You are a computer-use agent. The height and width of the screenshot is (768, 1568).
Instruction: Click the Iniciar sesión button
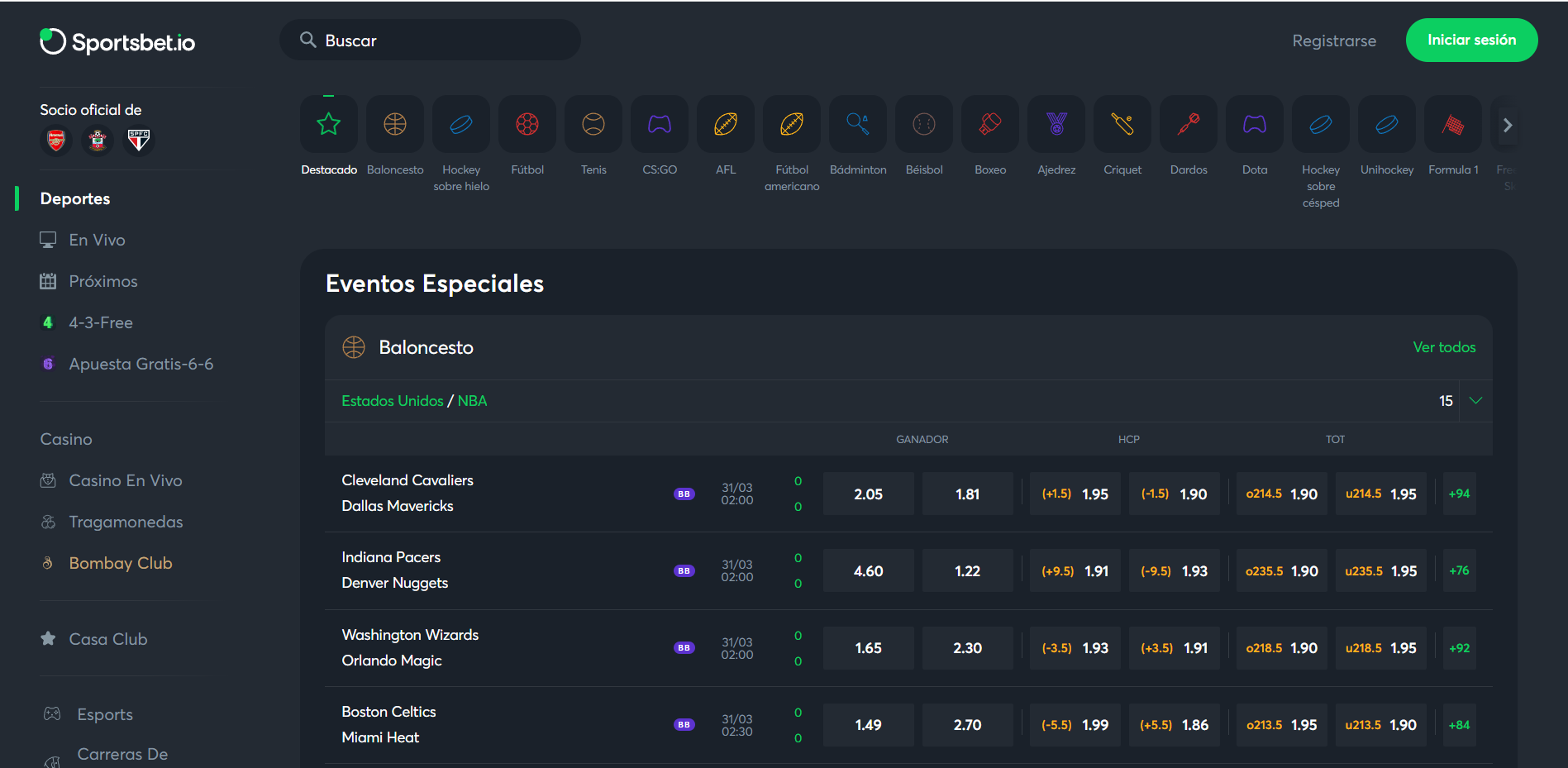[x=1471, y=40]
